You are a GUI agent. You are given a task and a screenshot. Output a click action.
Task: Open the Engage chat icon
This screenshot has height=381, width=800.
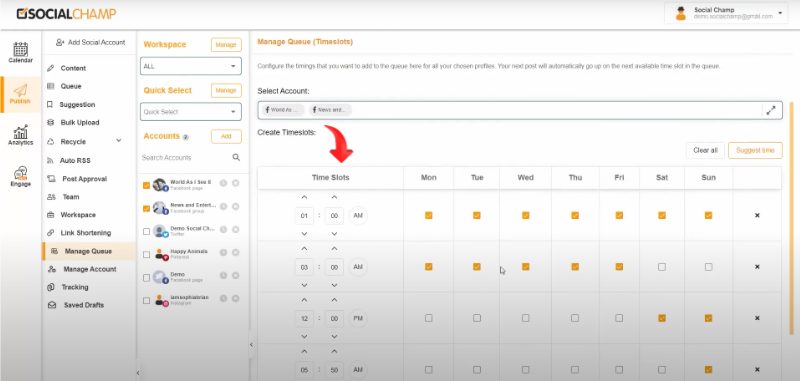coord(20,173)
